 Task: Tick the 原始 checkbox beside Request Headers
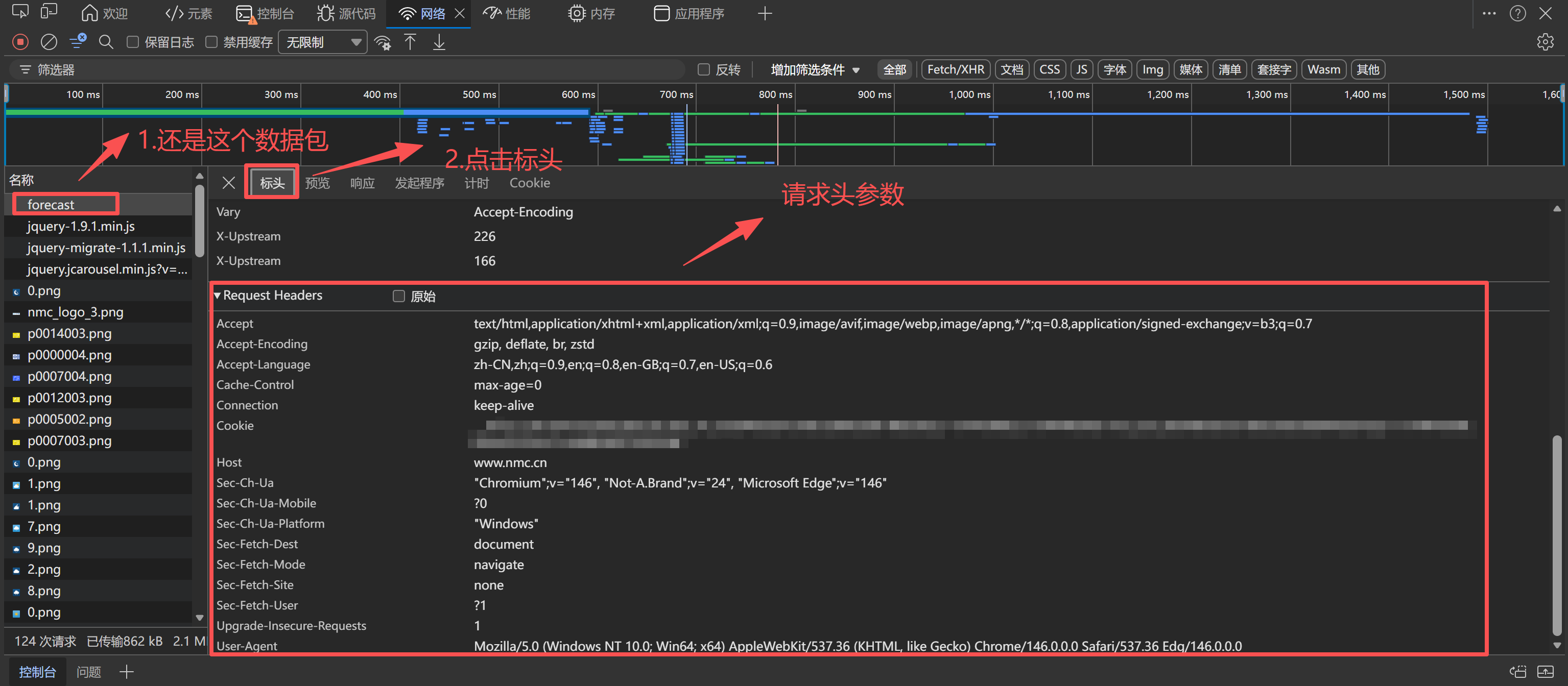coord(399,296)
